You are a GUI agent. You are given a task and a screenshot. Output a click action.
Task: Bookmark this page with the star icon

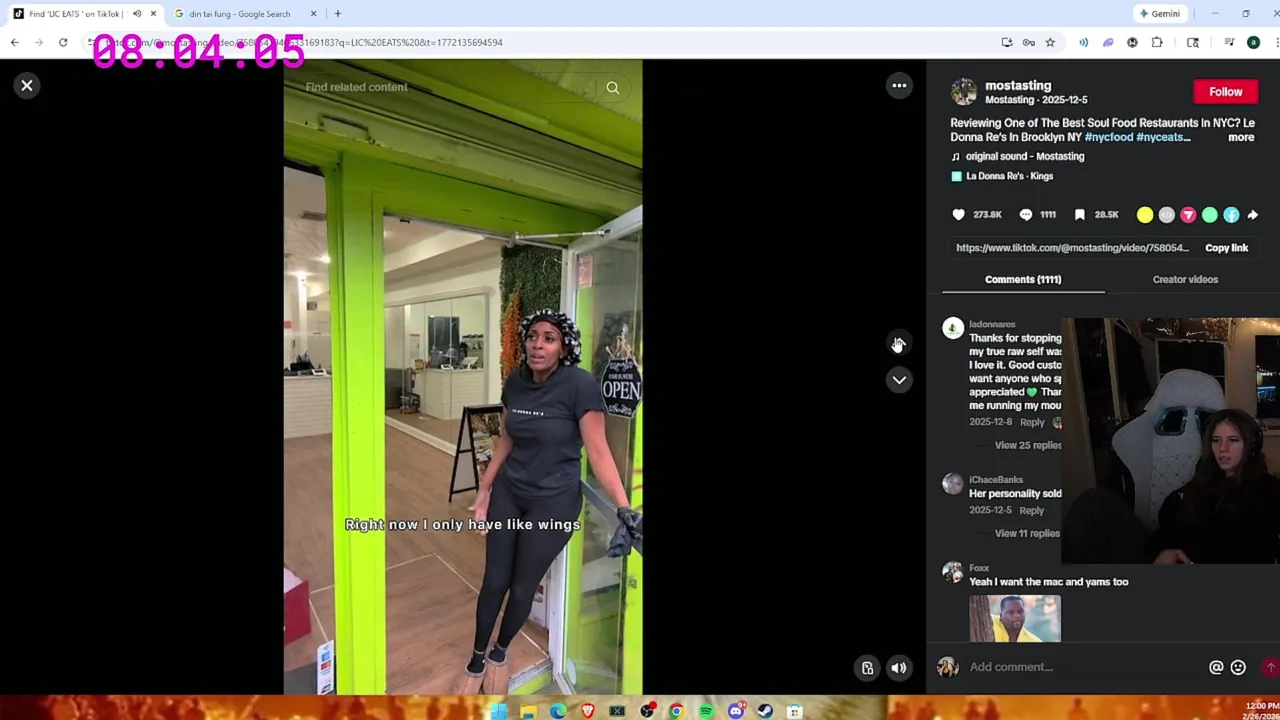coord(1050,43)
